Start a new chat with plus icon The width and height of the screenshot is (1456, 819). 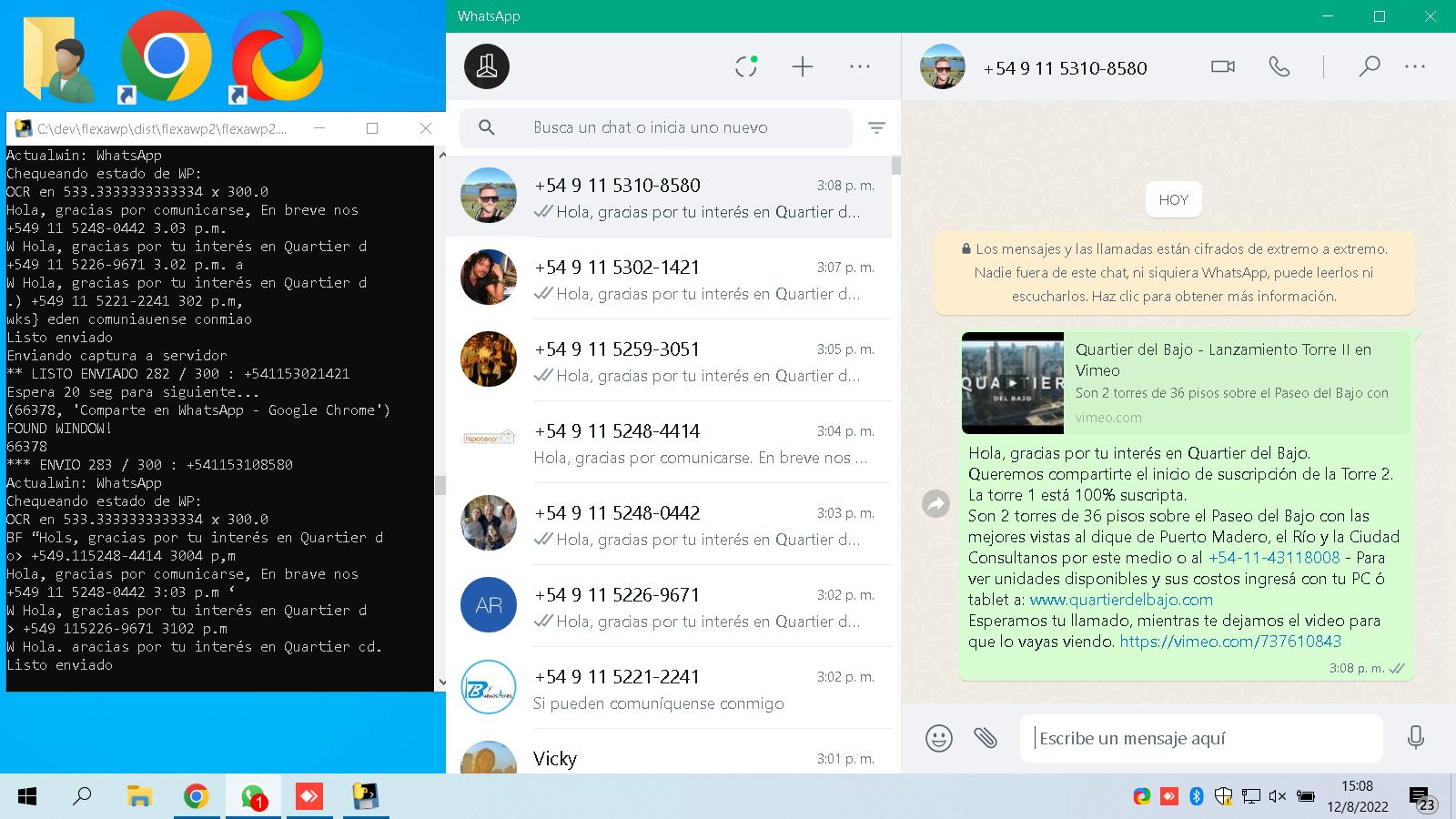click(x=802, y=66)
